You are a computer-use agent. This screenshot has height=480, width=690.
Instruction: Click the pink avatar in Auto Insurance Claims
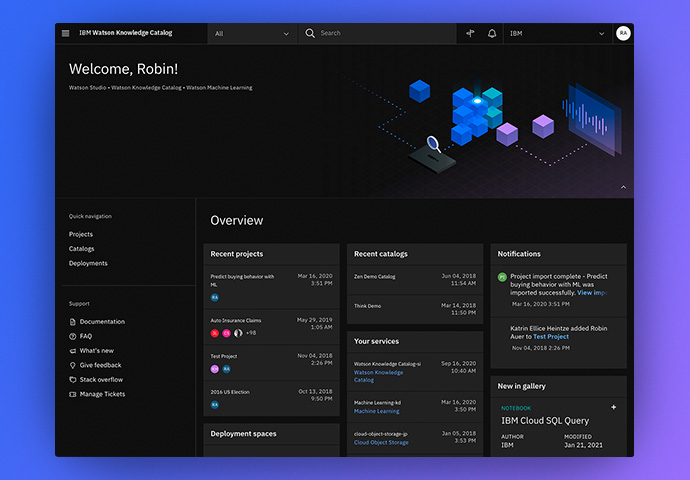[x=226, y=333]
